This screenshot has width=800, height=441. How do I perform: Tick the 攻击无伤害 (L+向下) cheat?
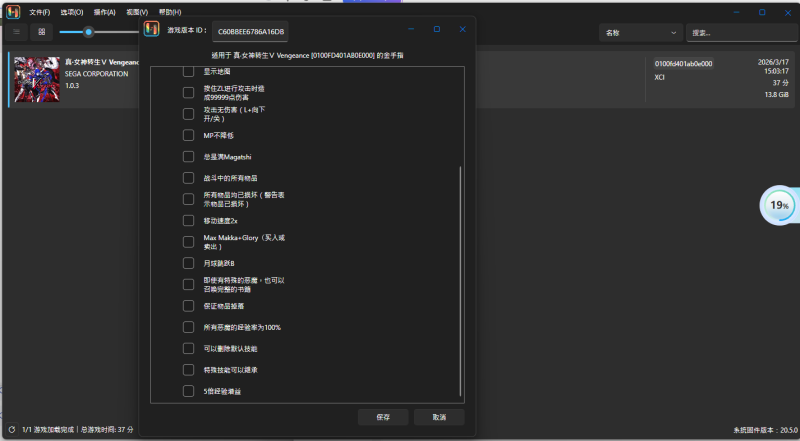pyautogui.click(x=188, y=114)
